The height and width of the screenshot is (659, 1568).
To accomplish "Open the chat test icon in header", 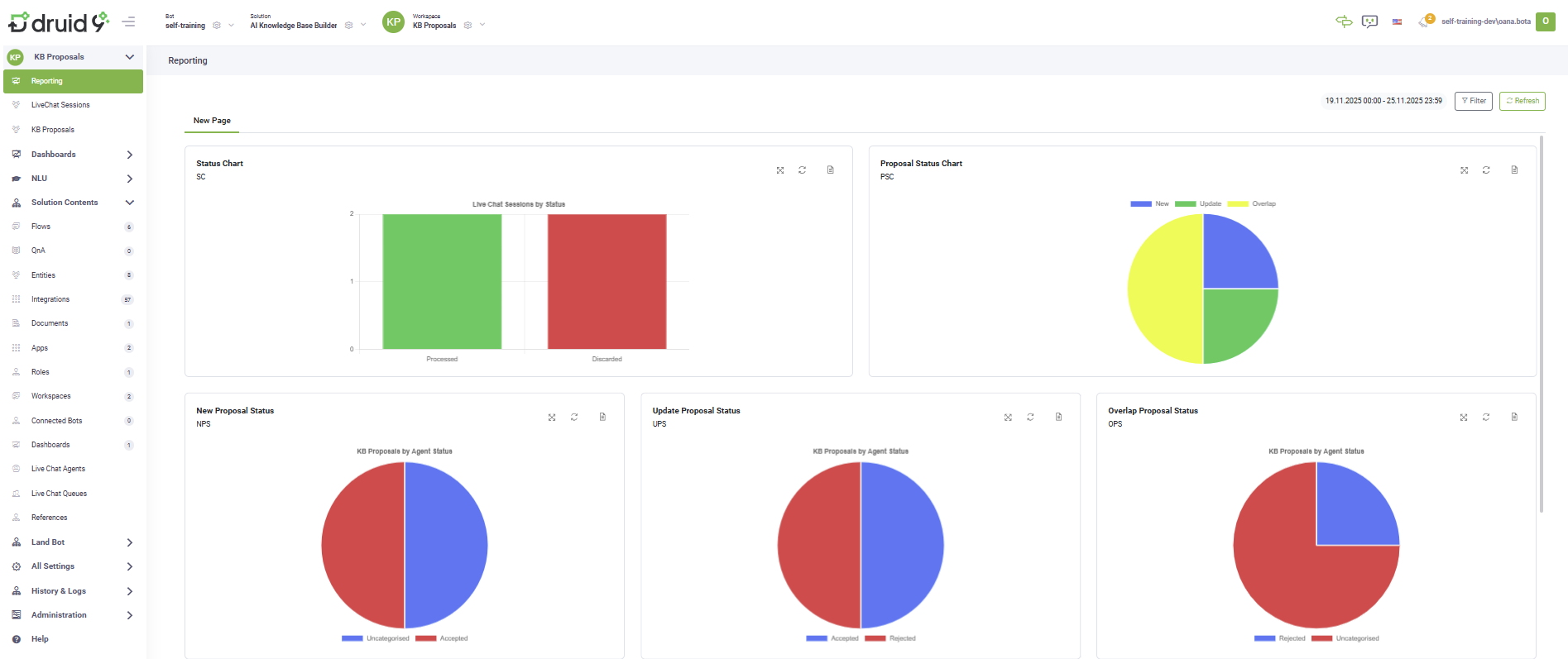I will (1370, 21).
